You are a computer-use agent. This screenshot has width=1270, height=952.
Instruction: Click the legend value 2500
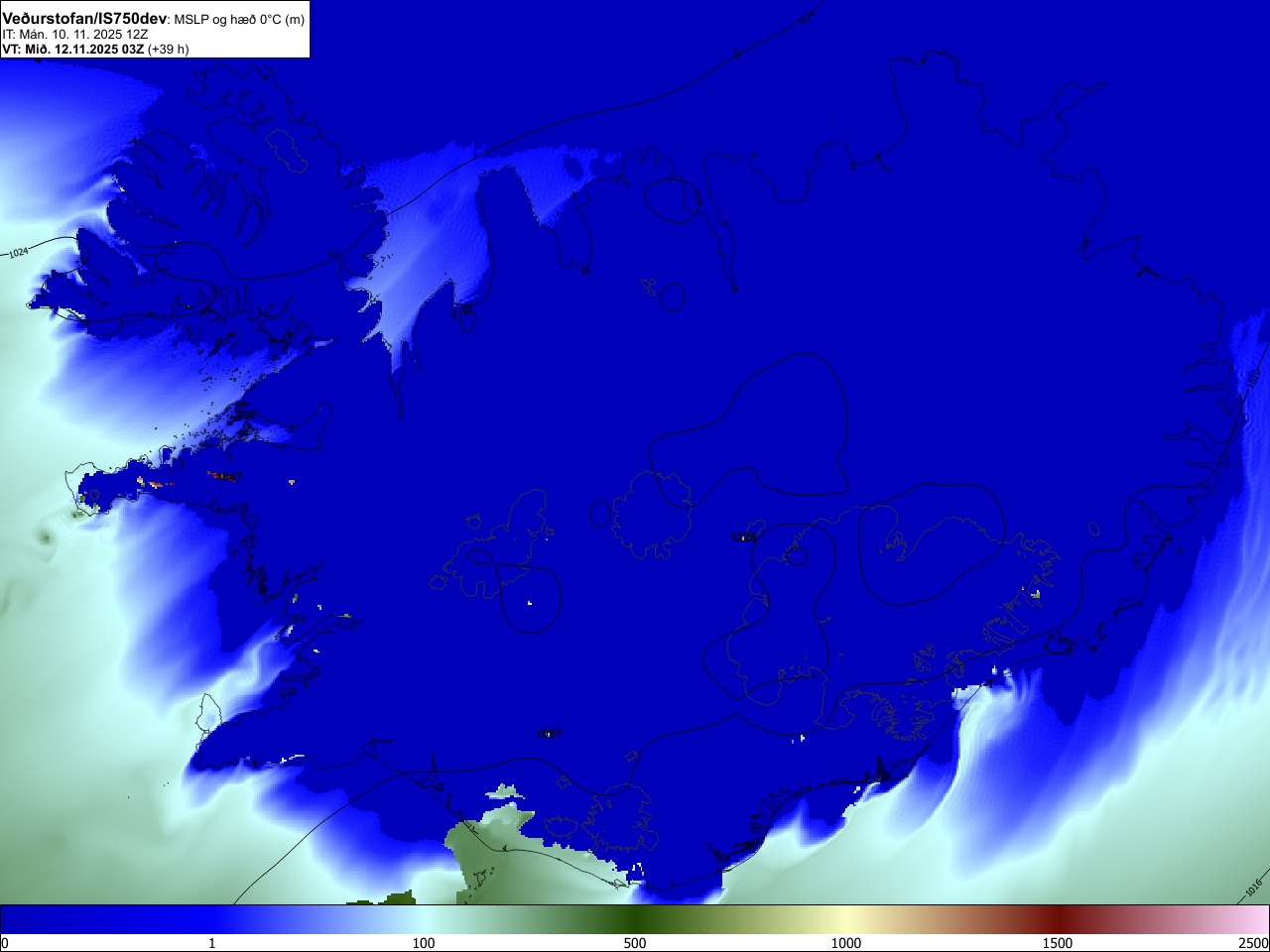1253,943
